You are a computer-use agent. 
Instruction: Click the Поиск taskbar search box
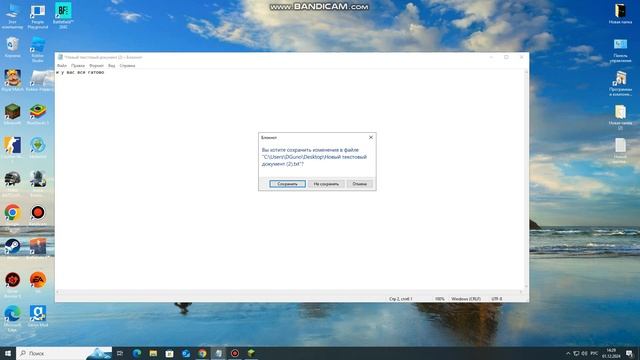[64, 353]
